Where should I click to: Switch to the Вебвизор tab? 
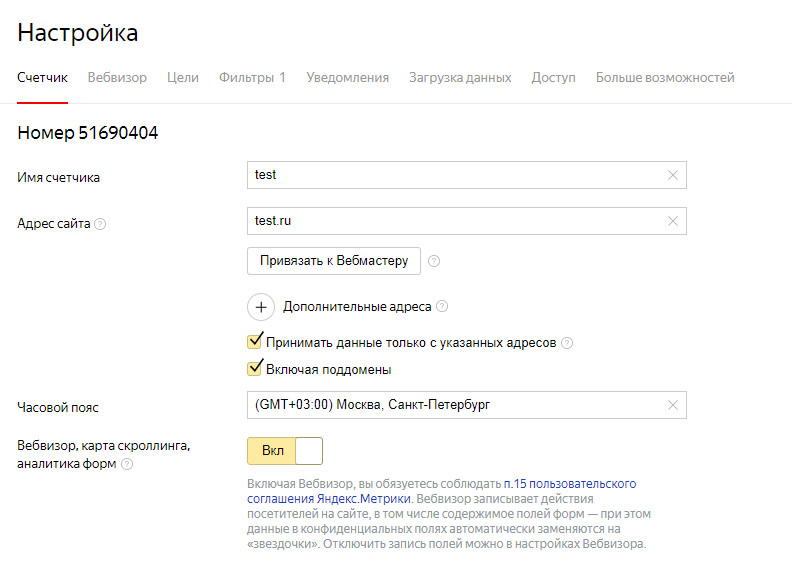coord(117,78)
